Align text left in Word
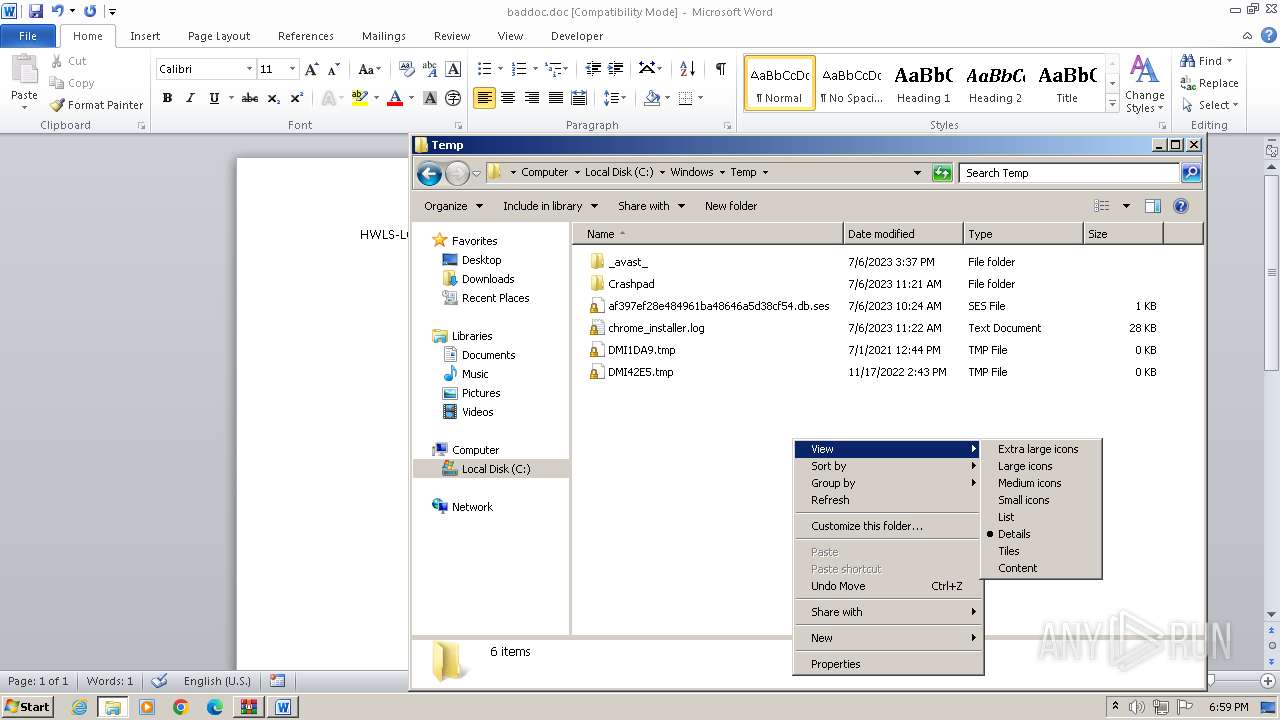This screenshot has height=720, width=1280. click(x=485, y=98)
